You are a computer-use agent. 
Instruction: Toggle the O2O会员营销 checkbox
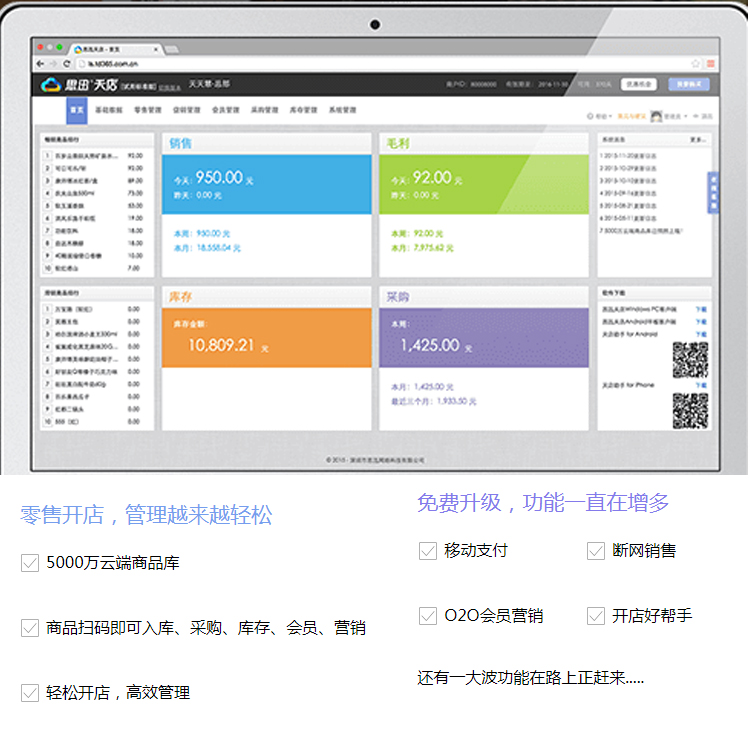(x=428, y=616)
